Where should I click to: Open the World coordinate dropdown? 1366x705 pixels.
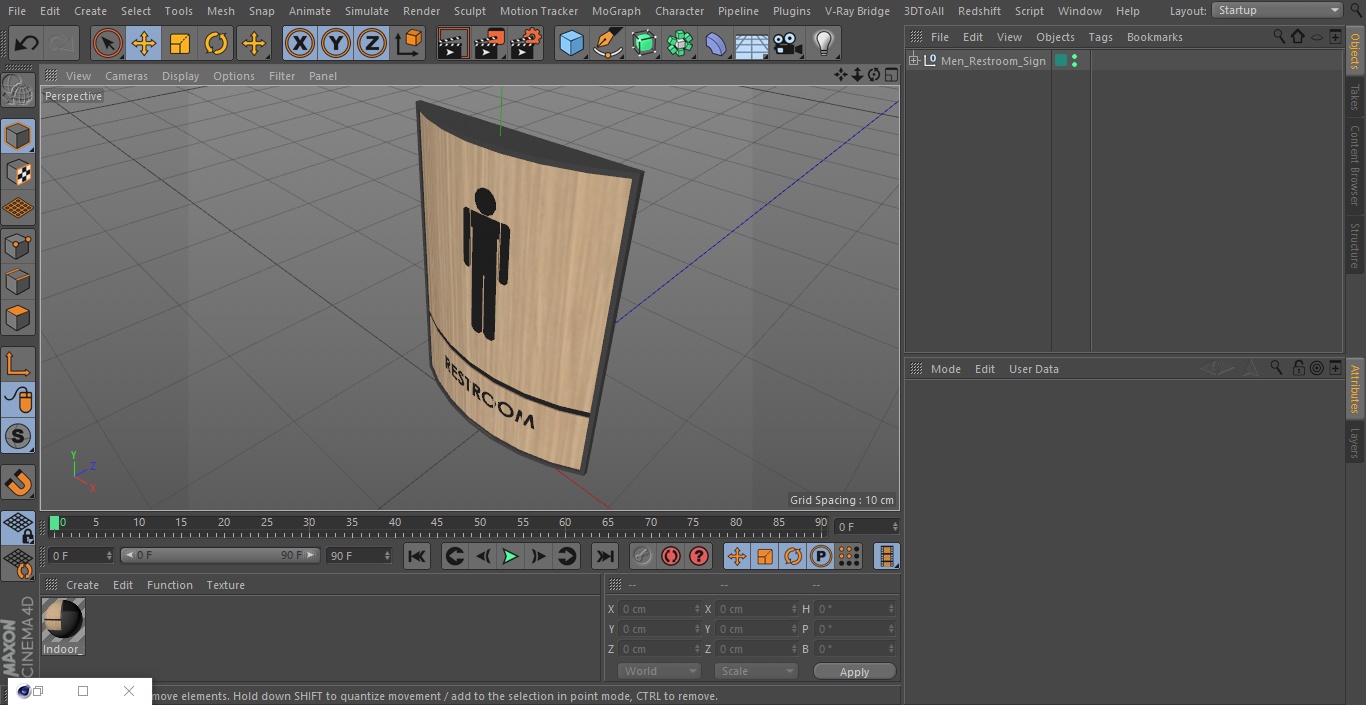pyautogui.click(x=659, y=671)
